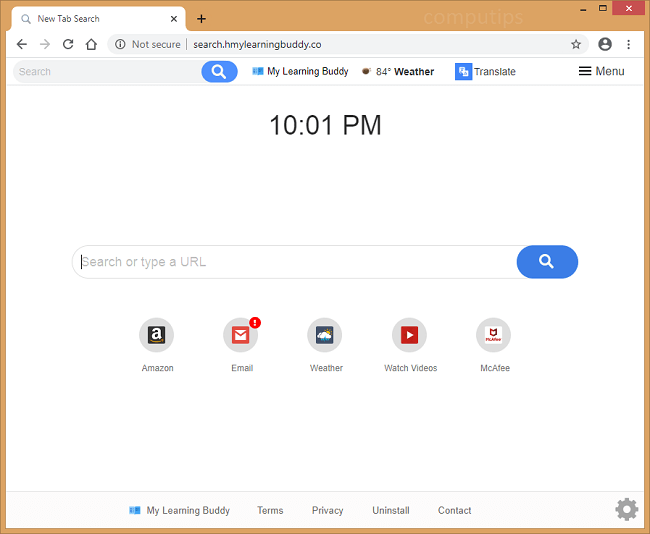Open the hamburger Menu in the toolbar

[x=601, y=71]
